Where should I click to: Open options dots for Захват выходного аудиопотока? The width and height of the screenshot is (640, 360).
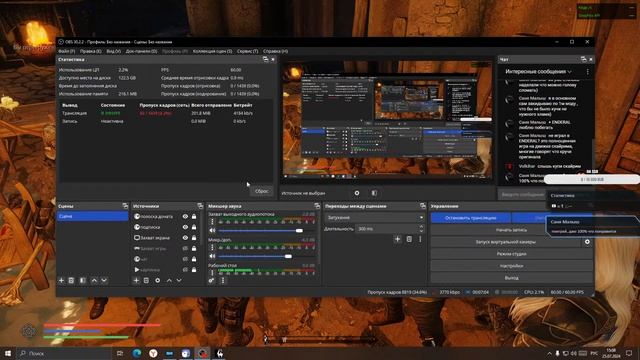pyautogui.click(x=212, y=222)
